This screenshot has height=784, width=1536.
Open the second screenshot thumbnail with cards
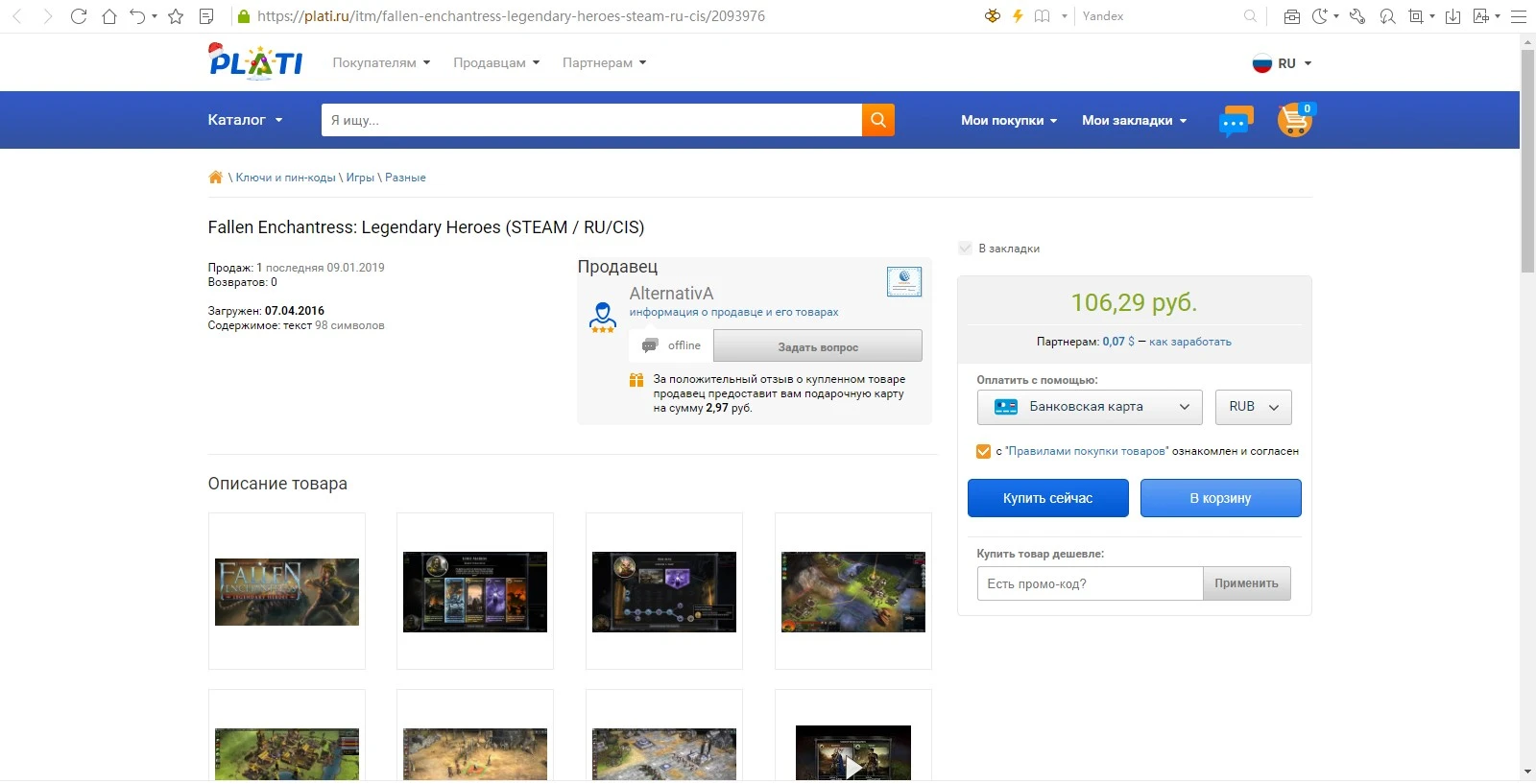pyautogui.click(x=475, y=591)
